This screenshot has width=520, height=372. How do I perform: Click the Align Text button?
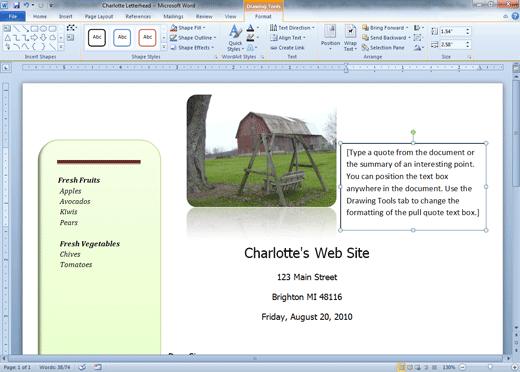(288, 38)
